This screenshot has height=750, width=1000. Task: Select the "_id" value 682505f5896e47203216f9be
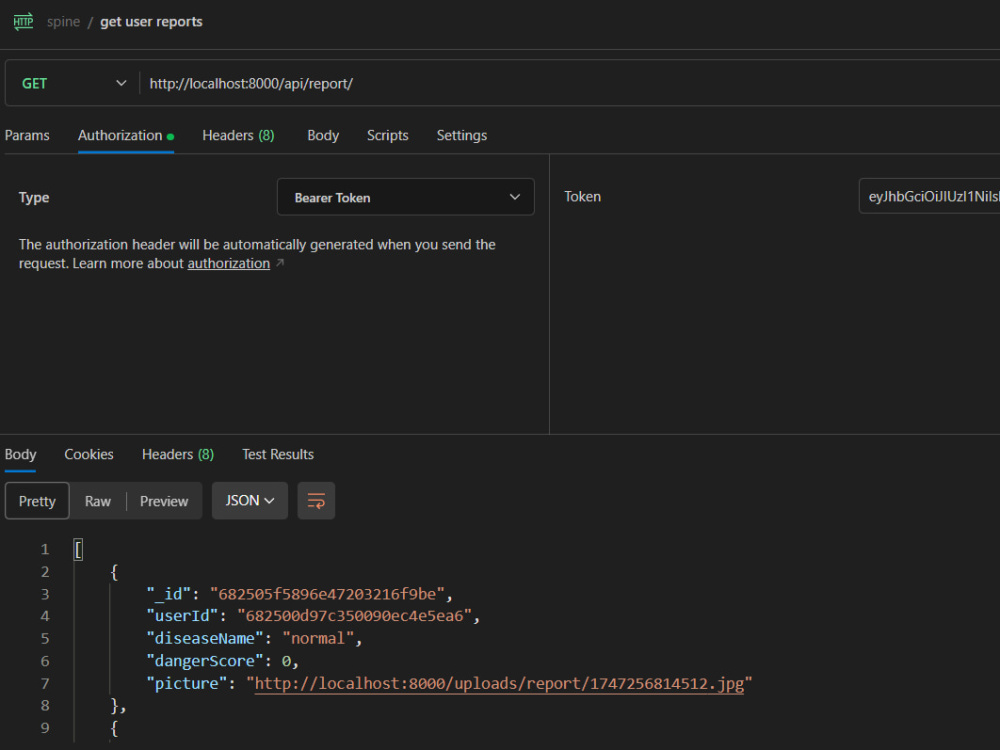pyautogui.click(x=327, y=594)
